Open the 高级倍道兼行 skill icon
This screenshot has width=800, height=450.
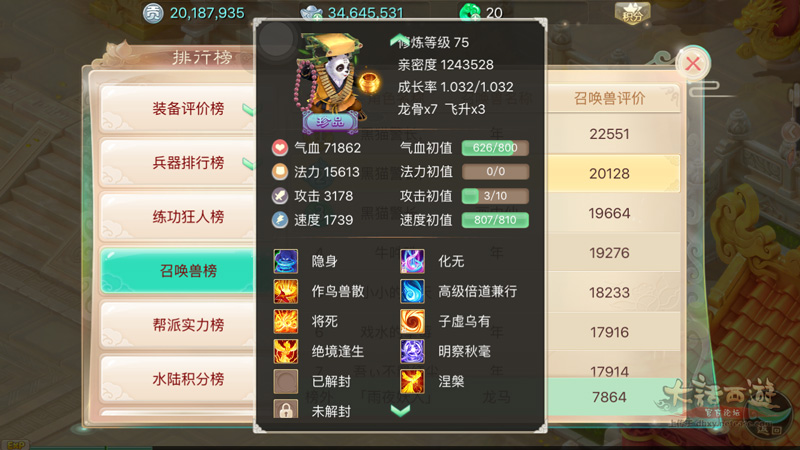coord(412,291)
